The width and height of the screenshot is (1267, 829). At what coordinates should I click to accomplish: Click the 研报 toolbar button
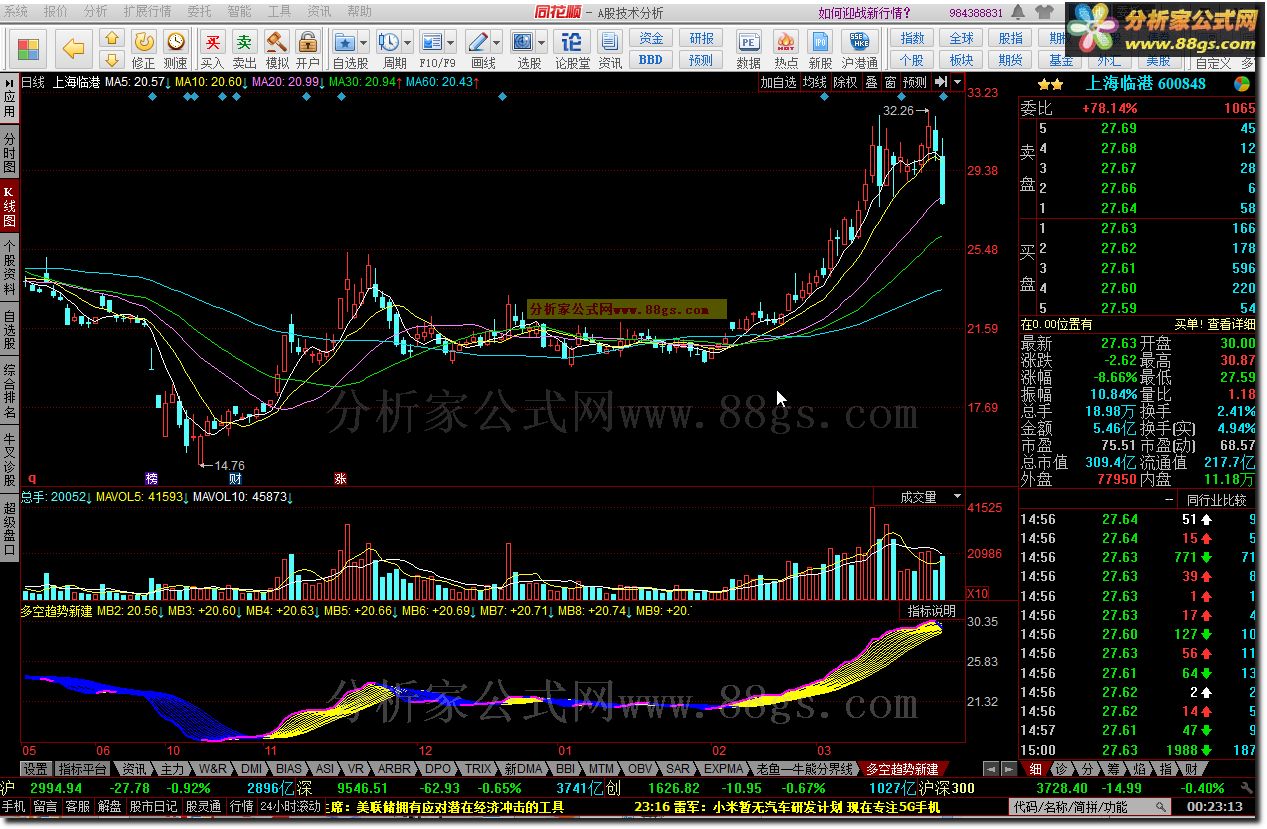(701, 38)
